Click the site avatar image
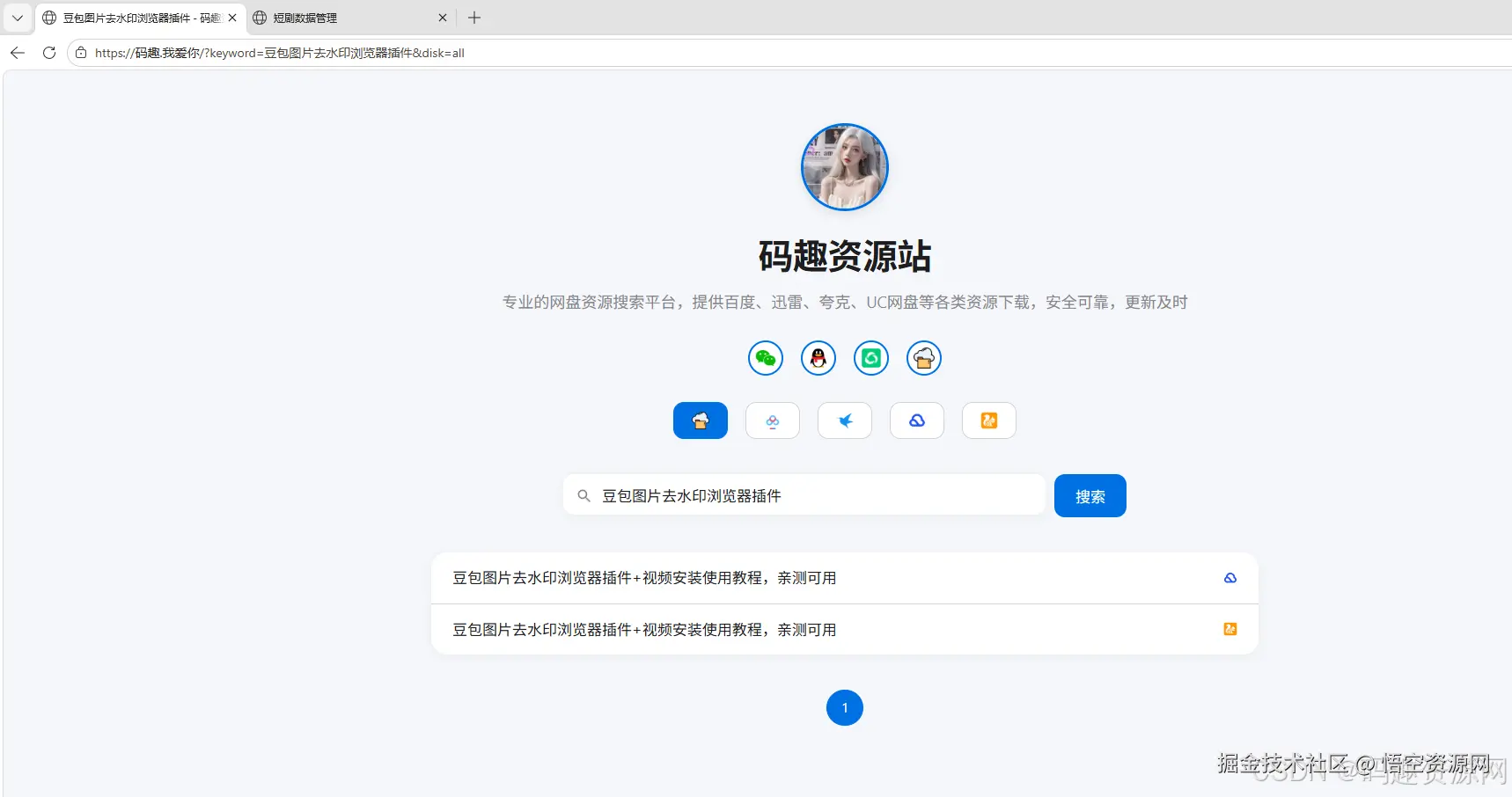Image resolution: width=1512 pixels, height=797 pixels. [845, 167]
